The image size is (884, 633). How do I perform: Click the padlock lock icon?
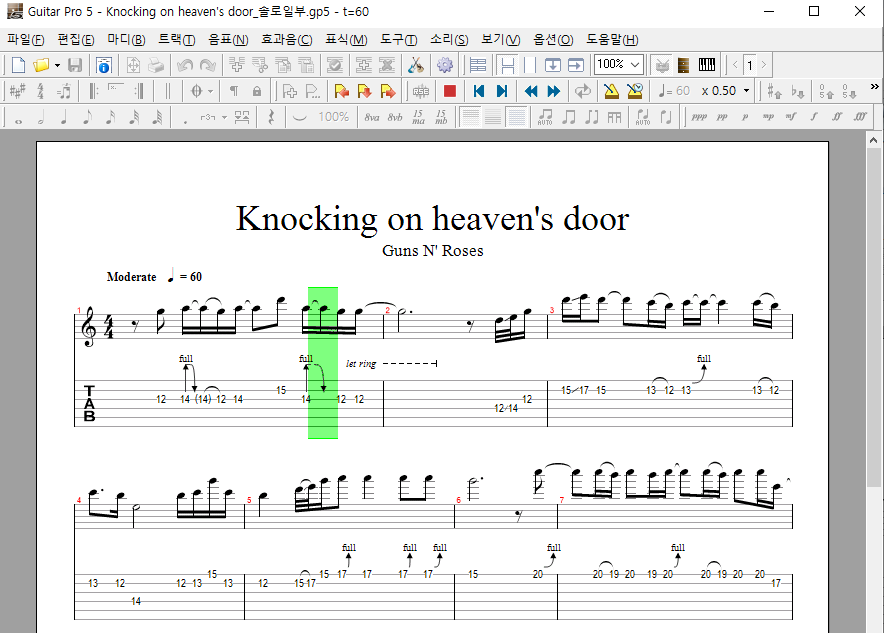tap(257, 91)
